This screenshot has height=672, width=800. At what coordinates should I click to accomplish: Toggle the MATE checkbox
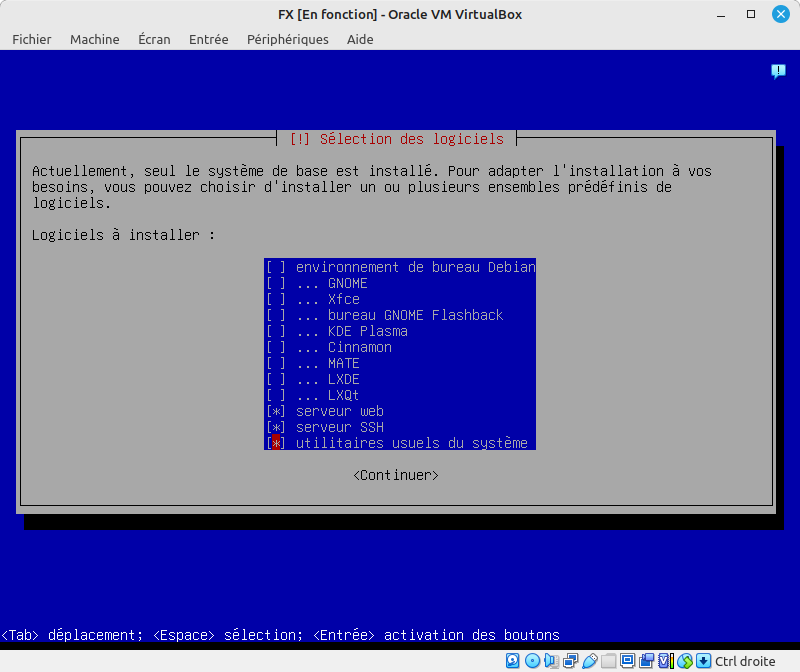tap(276, 363)
